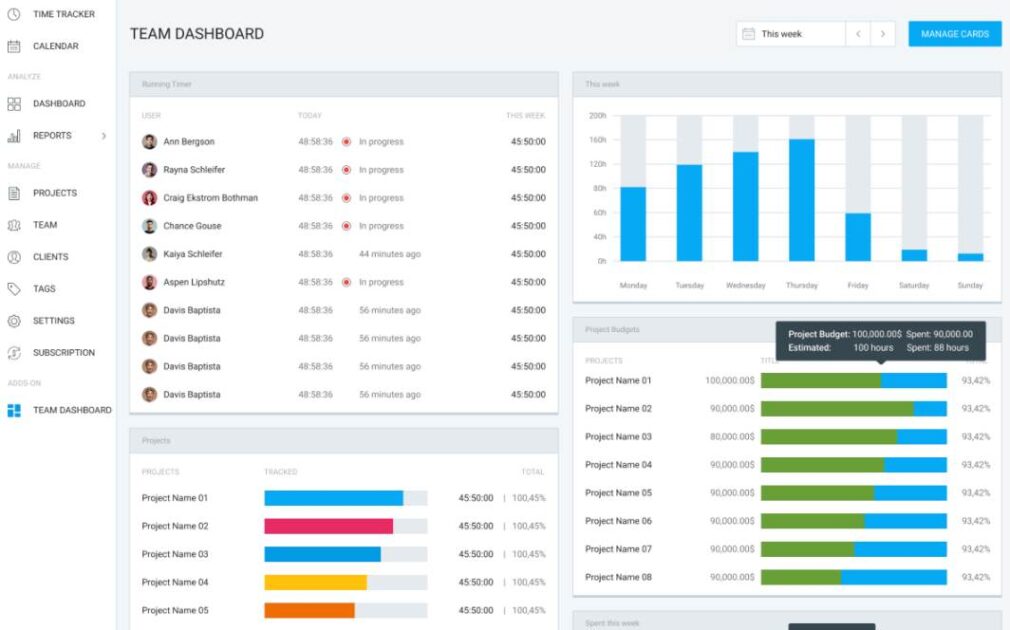This screenshot has width=1010, height=630.
Task: Click the Dashboard grid icon
Action: tap(14, 104)
